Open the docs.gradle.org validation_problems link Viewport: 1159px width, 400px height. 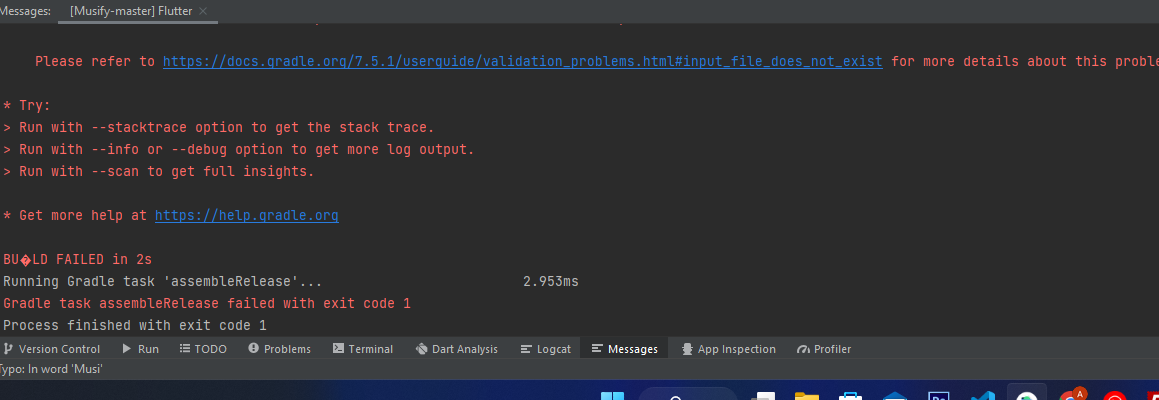[x=523, y=61]
